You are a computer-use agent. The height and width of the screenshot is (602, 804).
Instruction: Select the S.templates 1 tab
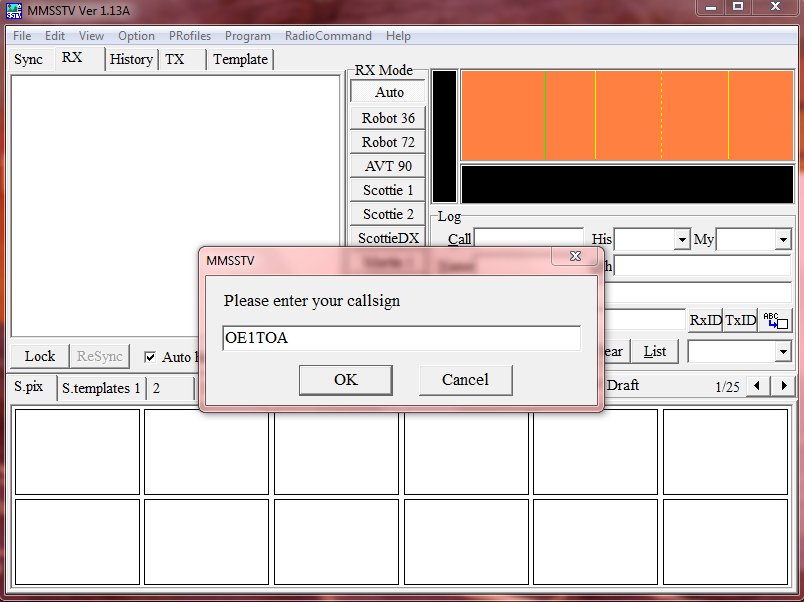tap(101, 388)
